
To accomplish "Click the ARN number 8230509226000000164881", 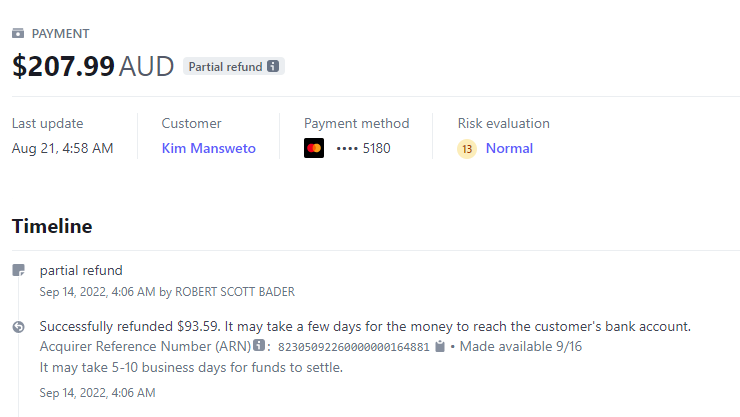I will (353, 347).
